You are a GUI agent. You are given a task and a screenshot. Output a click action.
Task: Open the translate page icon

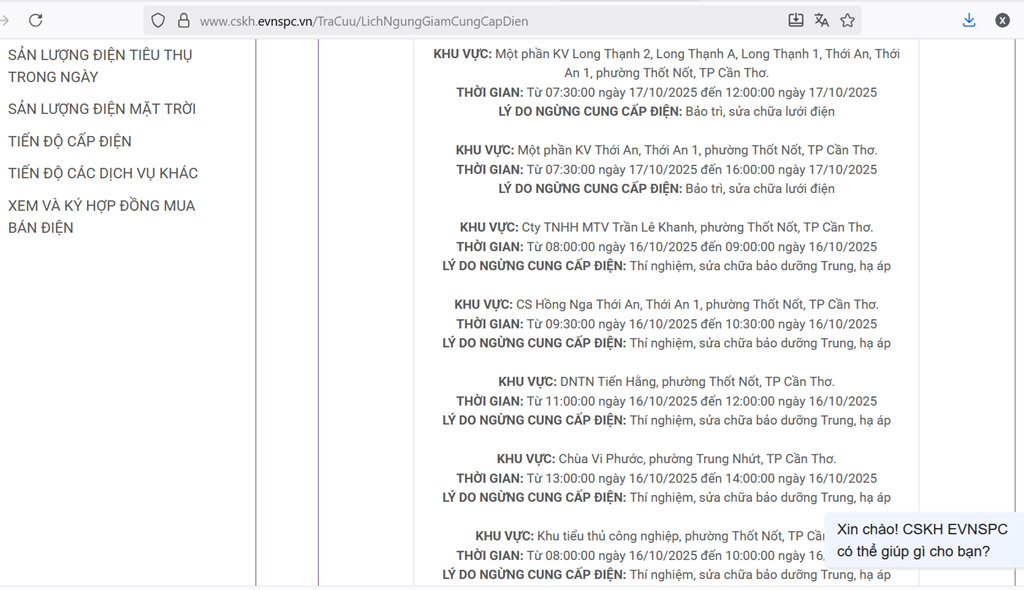[x=821, y=20]
